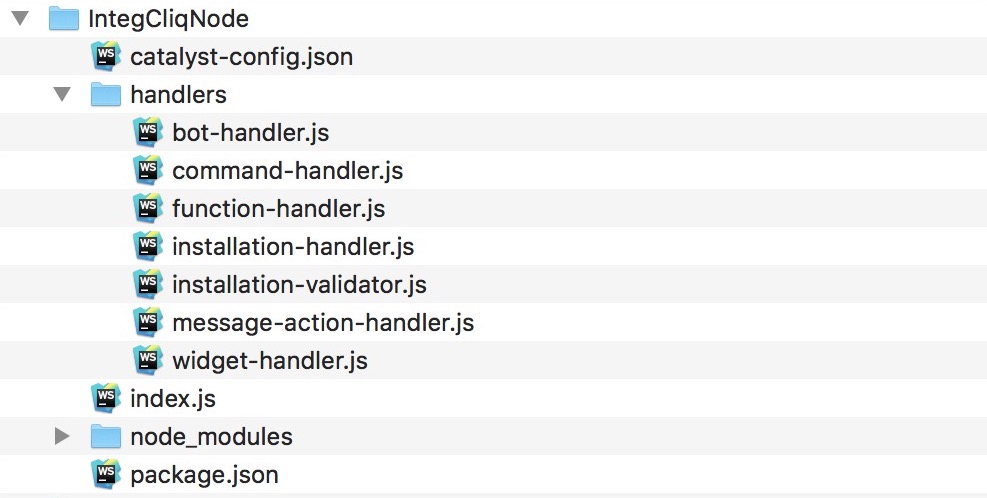987x498 pixels.
Task: Click the file icon beside package.json
Action: 106,474
